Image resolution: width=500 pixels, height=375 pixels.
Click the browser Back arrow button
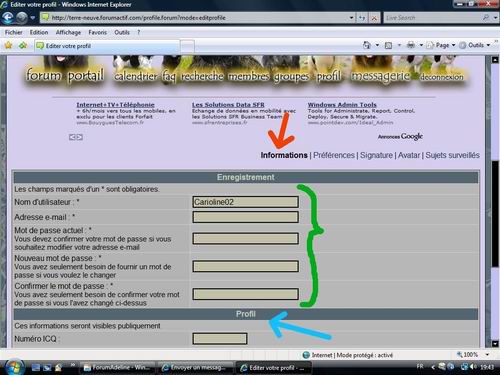point(8,18)
